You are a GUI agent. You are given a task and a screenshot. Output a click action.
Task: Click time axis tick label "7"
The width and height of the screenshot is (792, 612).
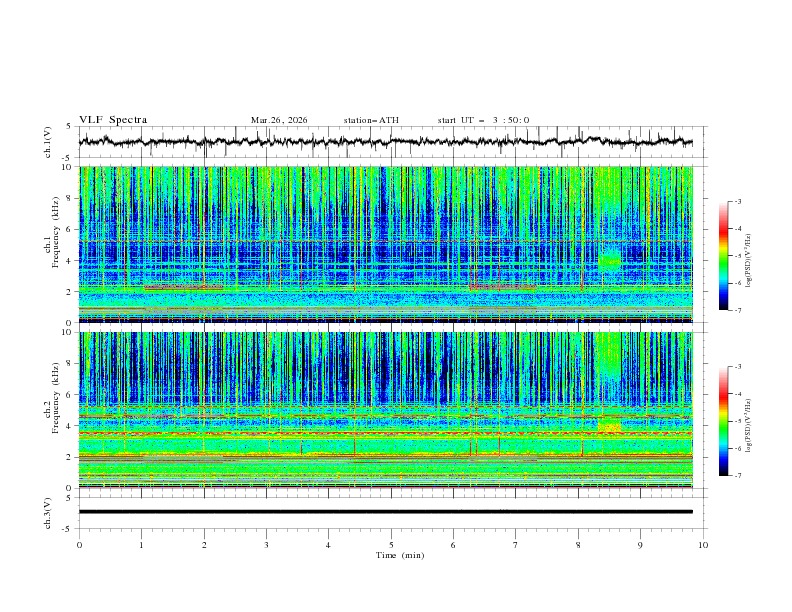tap(516, 545)
